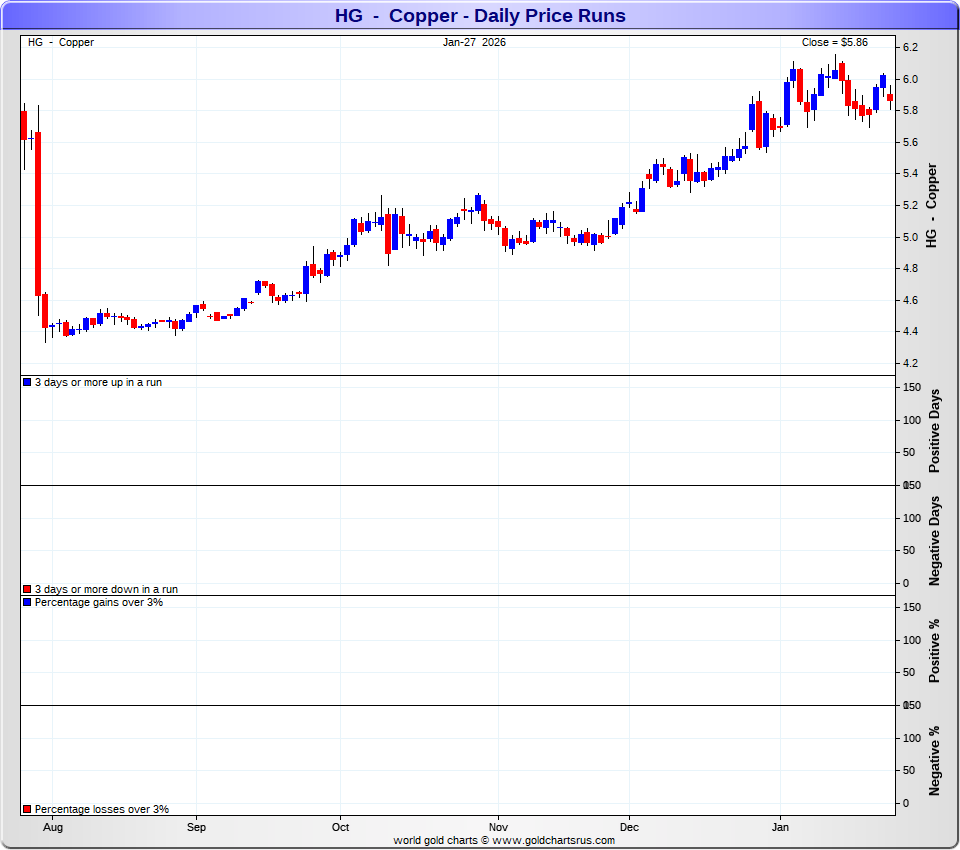Image resolution: width=960 pixels, height=850 pixels.
Task: Select the 'Jan-27 2026' date label
Action: (475, 42)
